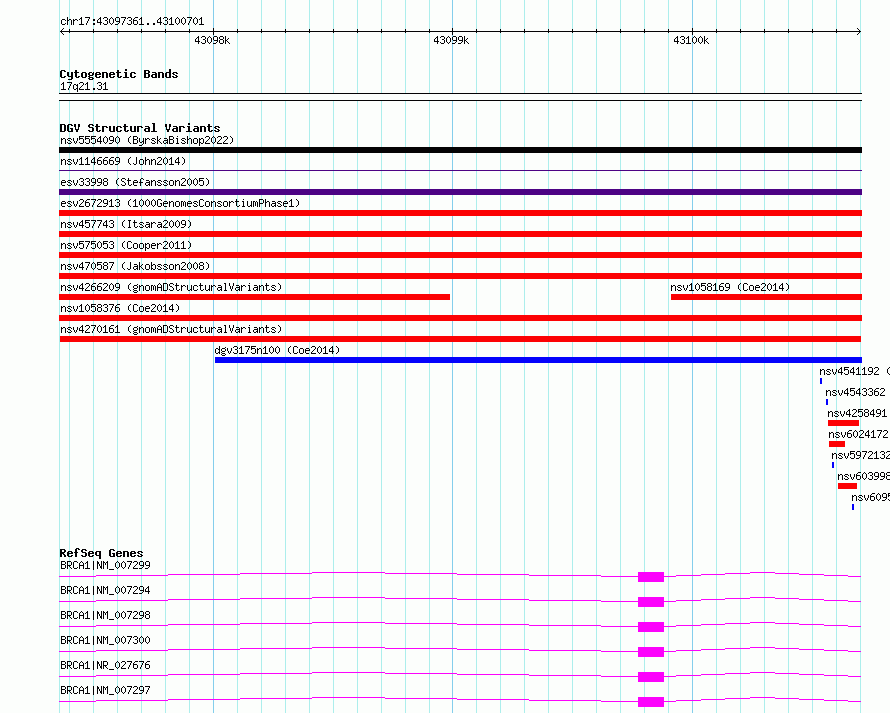Viewport: 890px width, 713px height.
Task: Open the BRCA1|NR_027676 transcript label
Action: click(x=106, y=665)
